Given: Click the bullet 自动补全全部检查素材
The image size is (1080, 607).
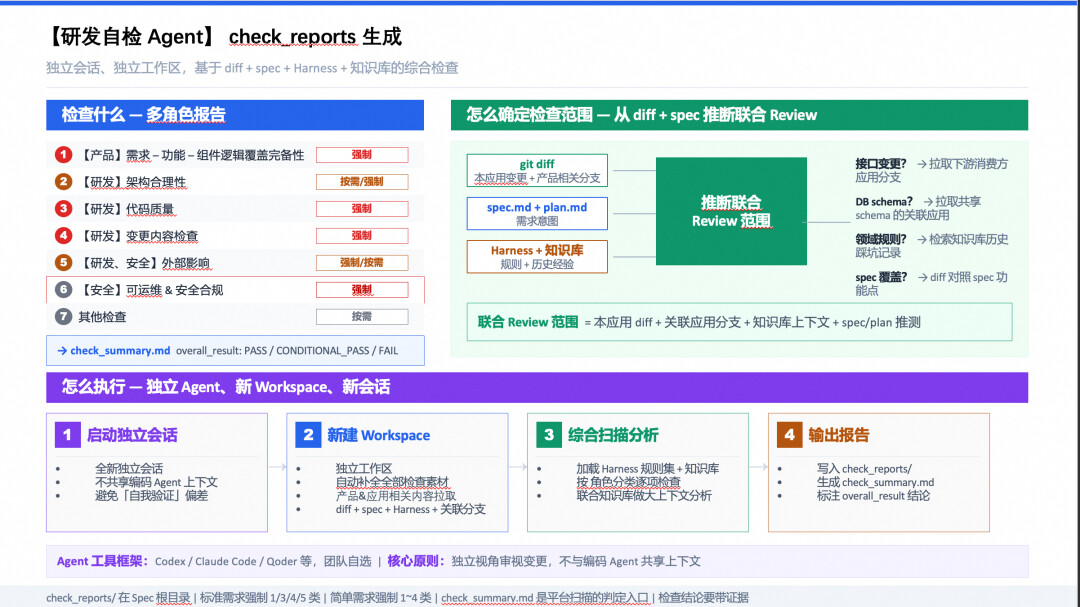Looking at the screenshot, I should (392, 482).
